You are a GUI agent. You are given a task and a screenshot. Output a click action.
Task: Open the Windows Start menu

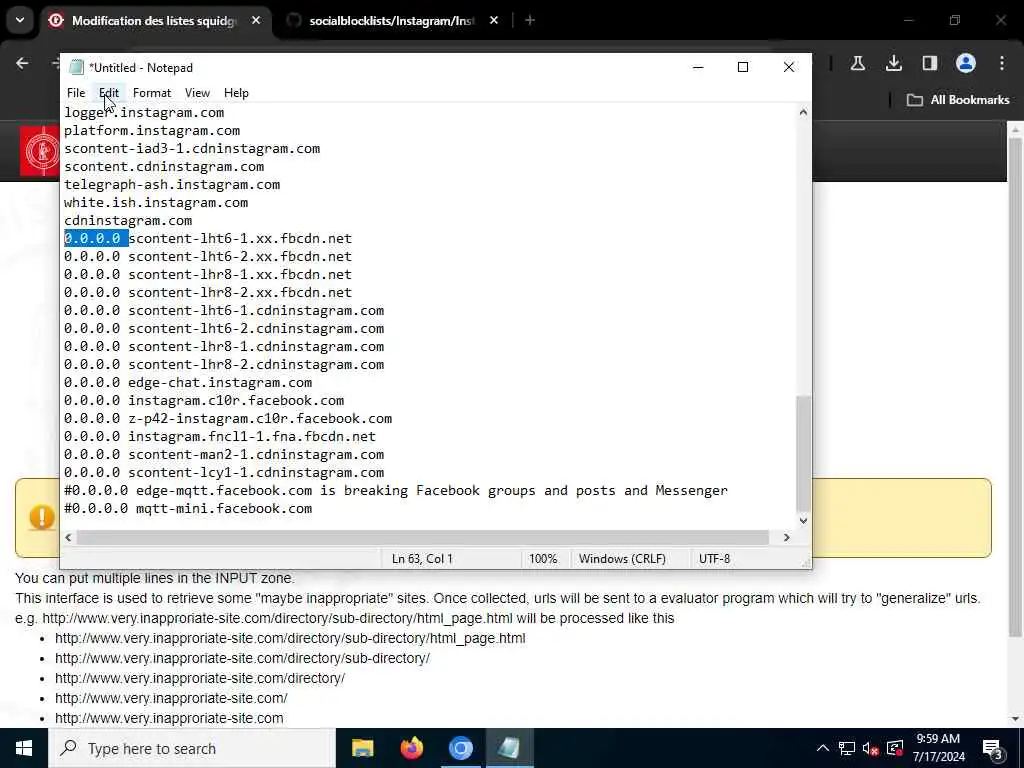24,748
